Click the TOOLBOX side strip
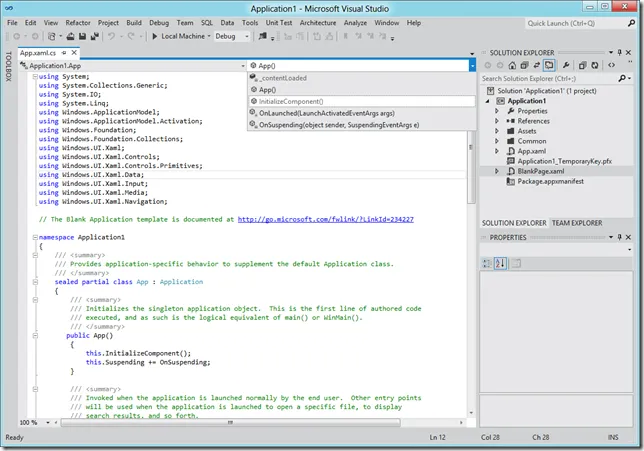The height and width of the screenshot is (451, 644). pos(8,66)
